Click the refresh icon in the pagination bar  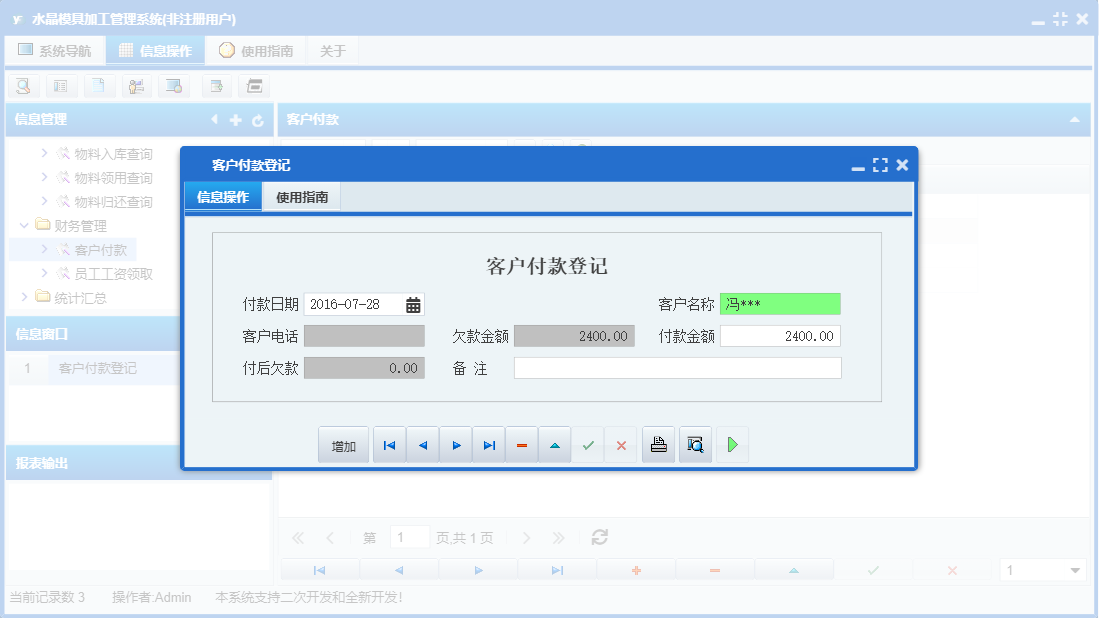598,537
